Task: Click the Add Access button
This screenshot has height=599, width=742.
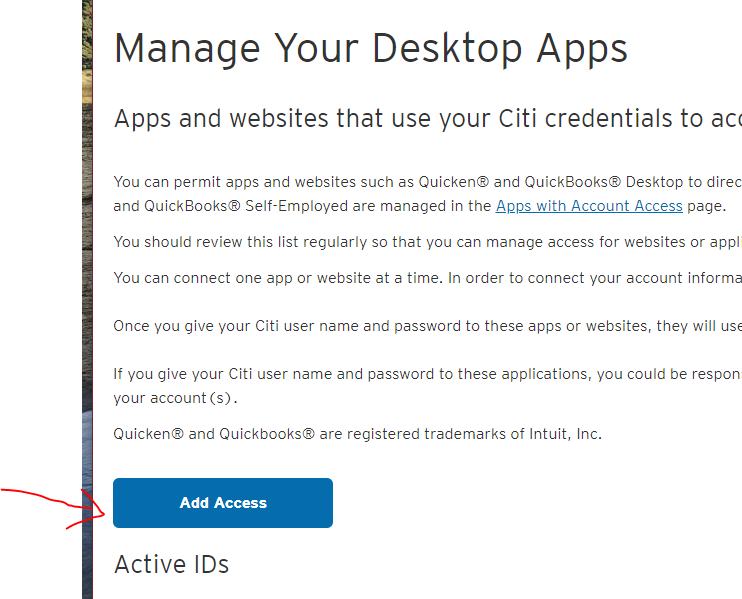Action: click(223, 503)
